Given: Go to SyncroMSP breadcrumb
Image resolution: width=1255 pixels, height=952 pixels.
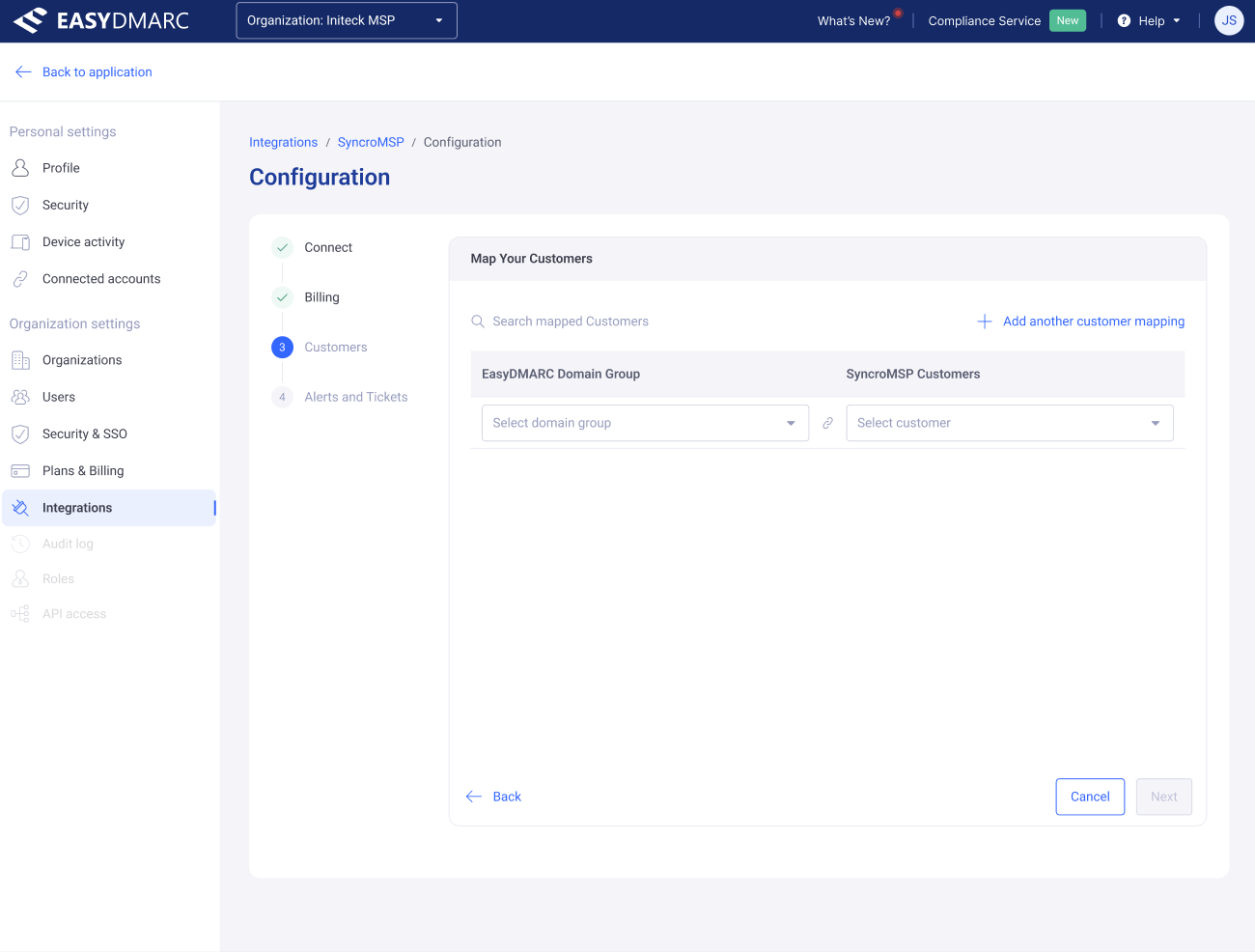Looking at the screenshot, I should pyautogui.click(x=371, y=142).
